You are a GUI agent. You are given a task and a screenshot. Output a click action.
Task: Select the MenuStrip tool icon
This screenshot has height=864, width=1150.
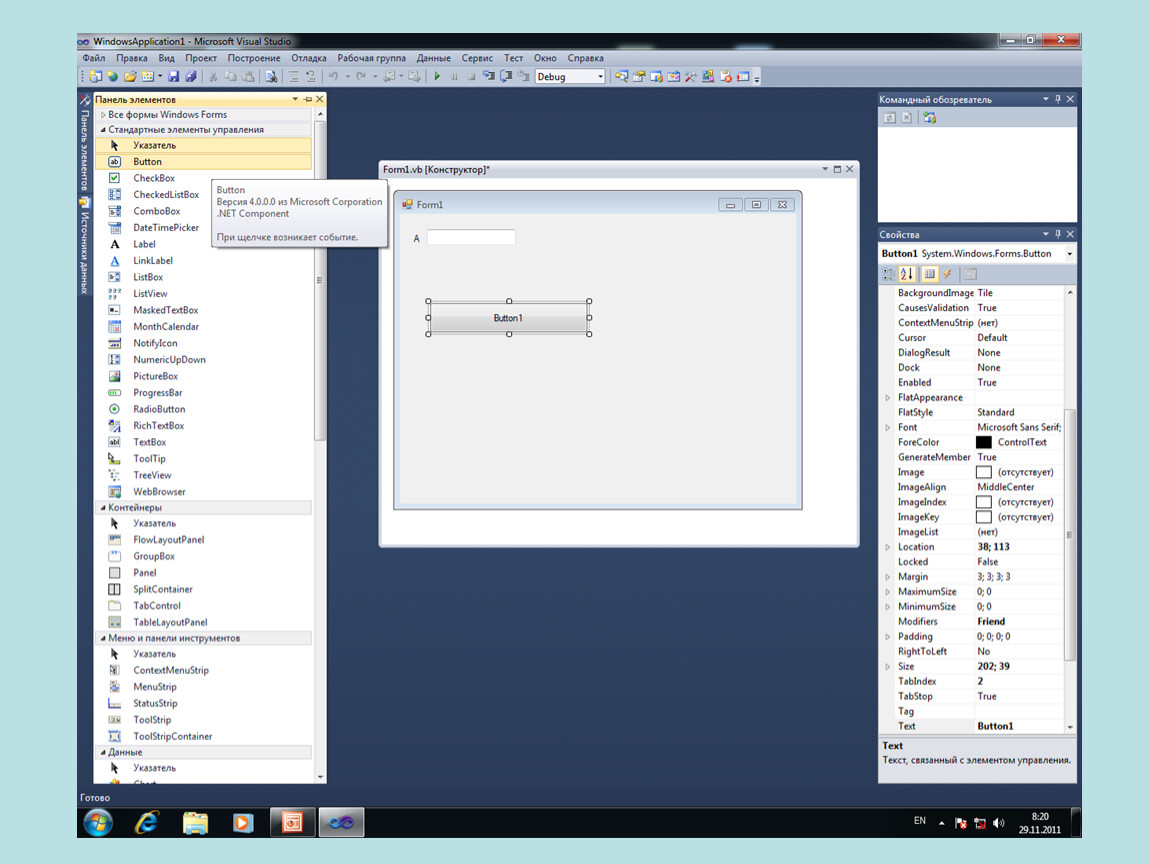pyautogui.click(x=114, y=687)
